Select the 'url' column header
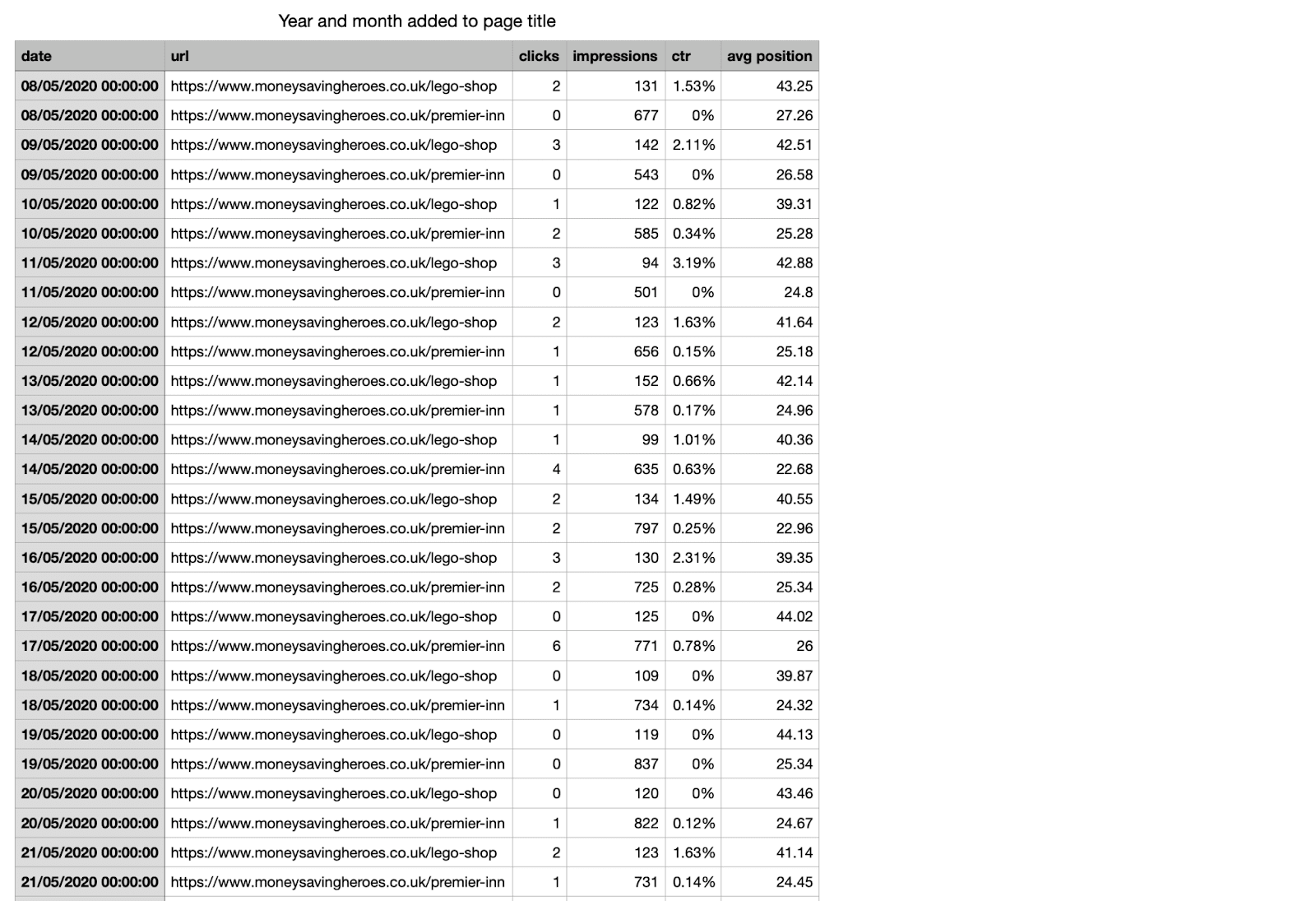1316x901 pixels. [338, 56]
